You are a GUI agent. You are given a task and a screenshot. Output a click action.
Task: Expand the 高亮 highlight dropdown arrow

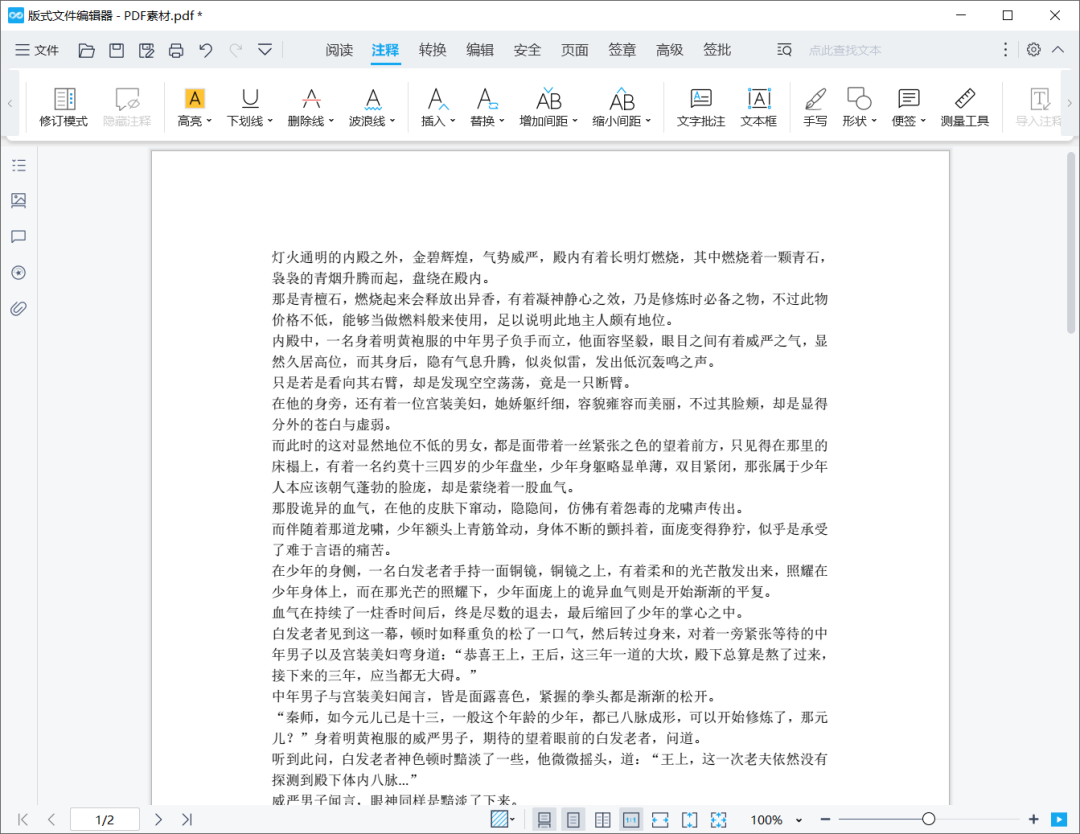pyautogui.click(x=209, y=122)
